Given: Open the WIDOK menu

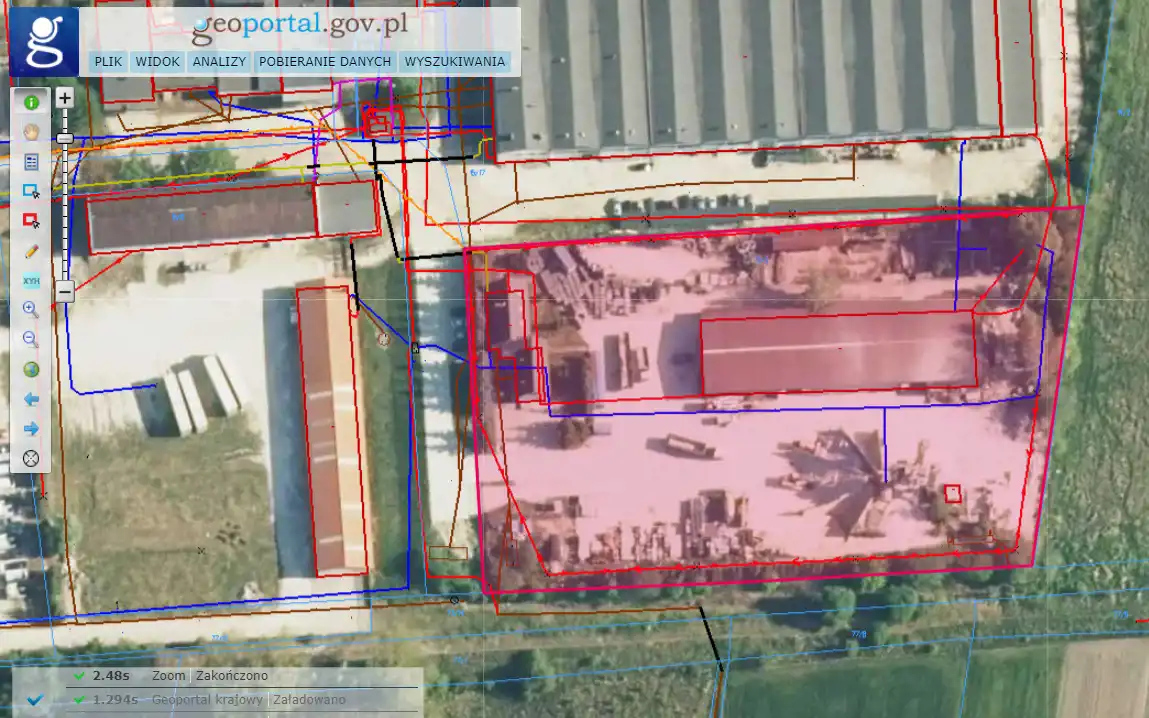Looking at the screenshot, I should click(x=157, y=62).
